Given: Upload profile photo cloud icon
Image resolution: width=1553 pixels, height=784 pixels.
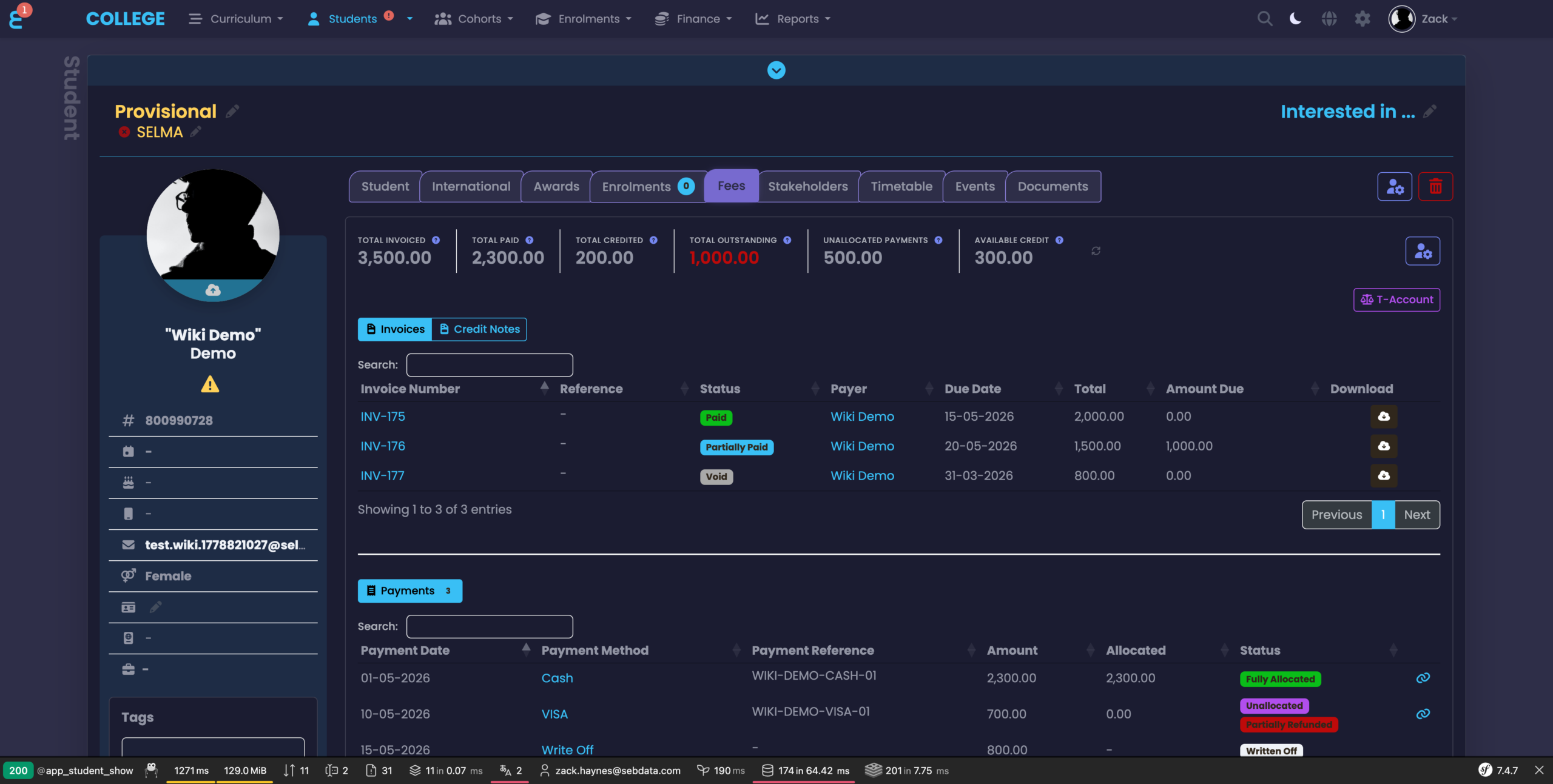Looking at the screenshot, I should point(213,290).
